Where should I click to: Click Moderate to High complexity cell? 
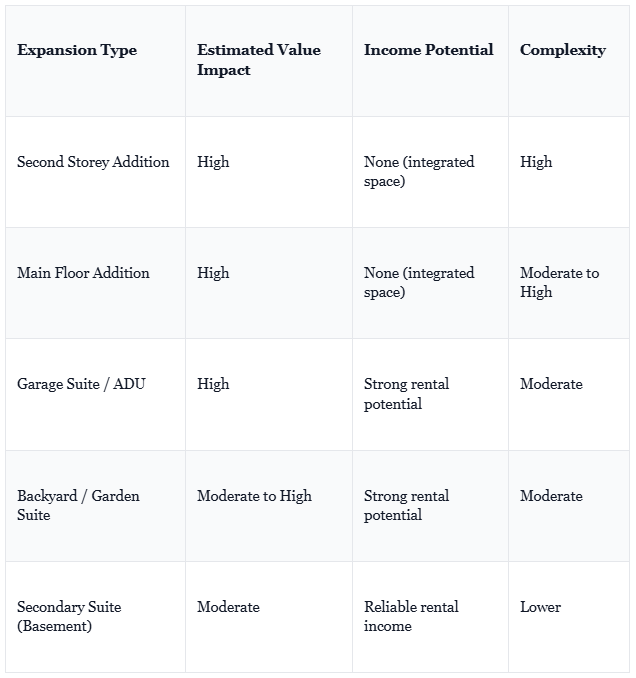pyautogui.click(x=559, y=282)
